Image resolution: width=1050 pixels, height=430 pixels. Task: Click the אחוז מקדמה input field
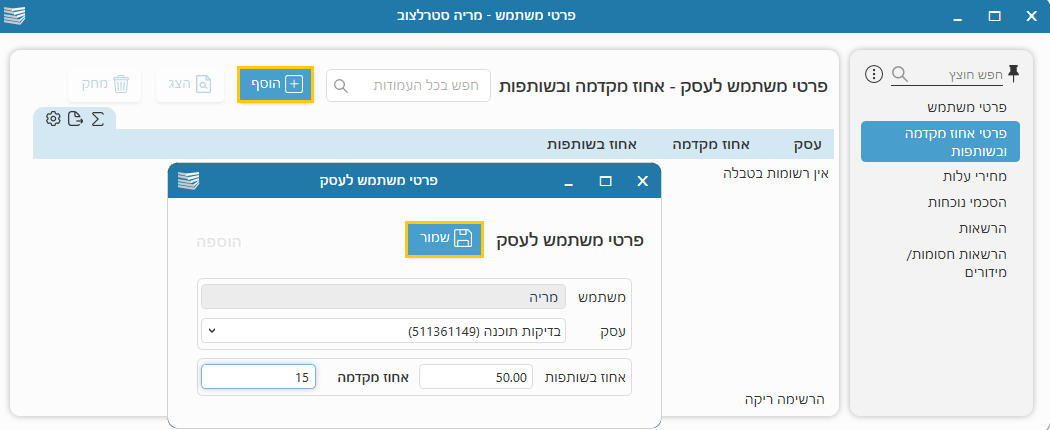(x=259, y=377)
